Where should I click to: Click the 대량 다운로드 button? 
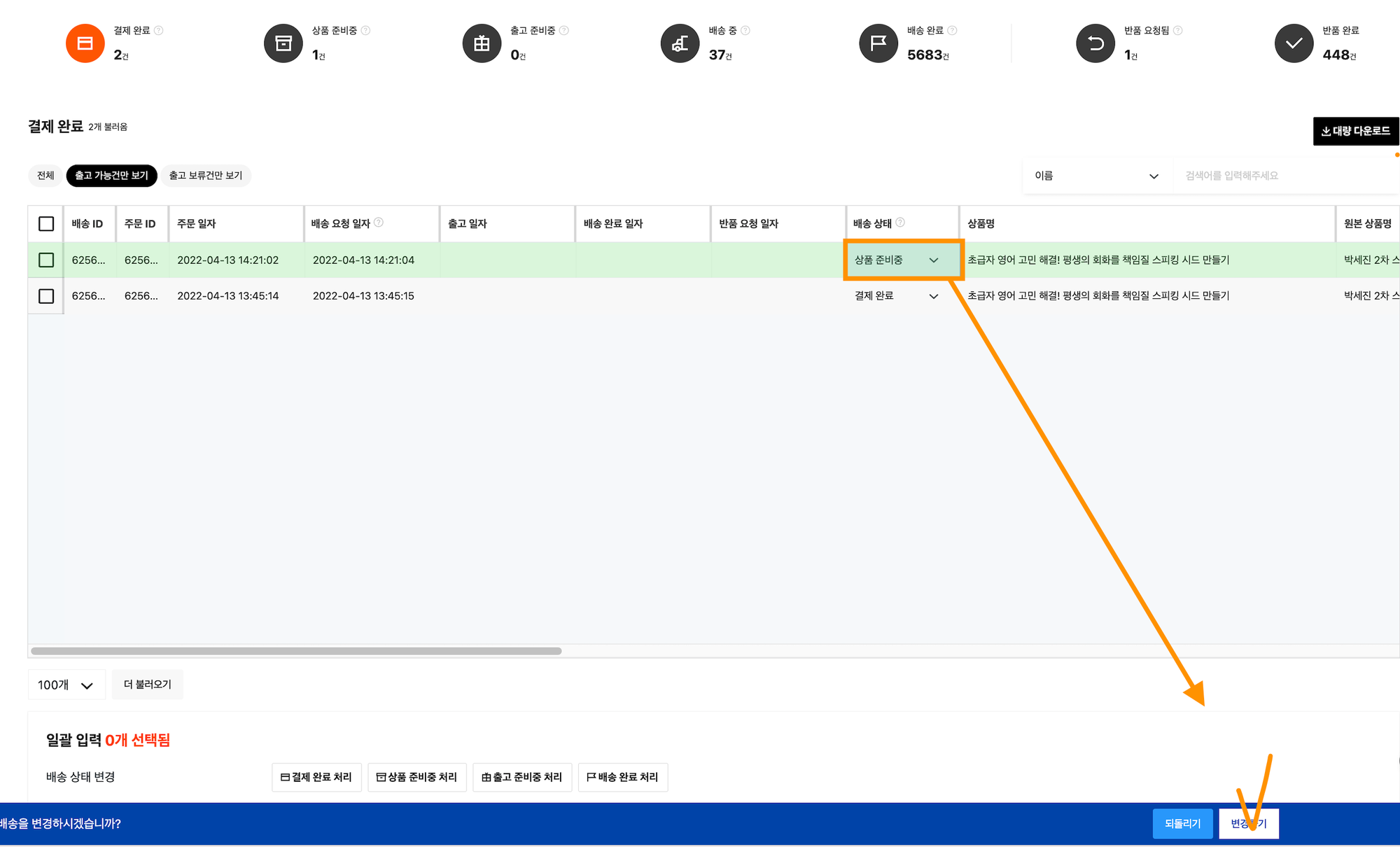pyautogui.click(x=1355, y=131)
